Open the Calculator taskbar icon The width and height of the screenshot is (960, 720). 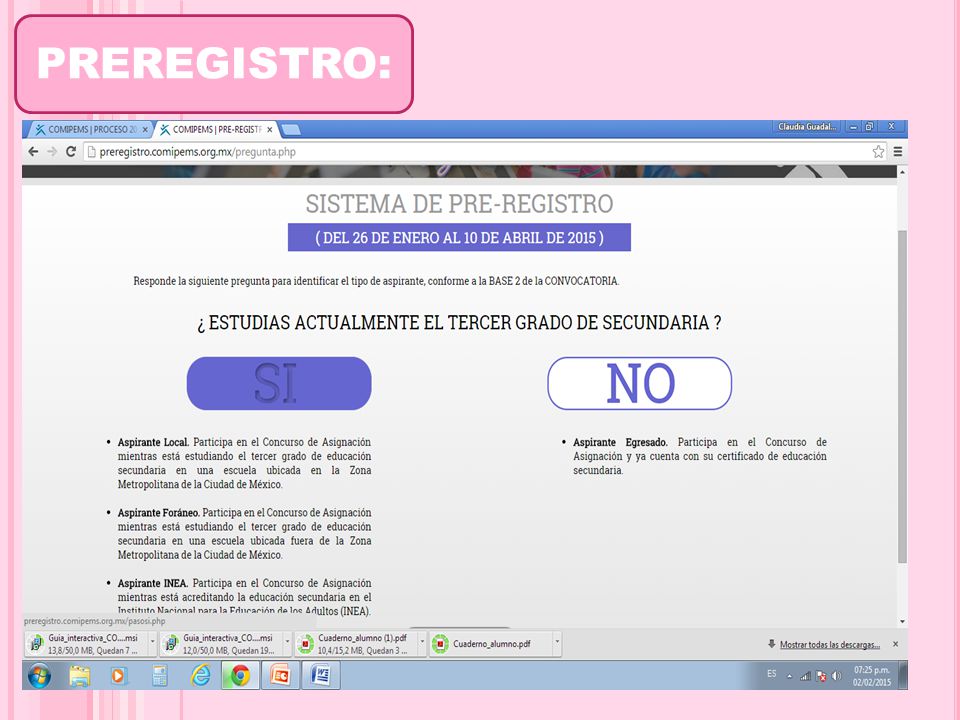160,675
